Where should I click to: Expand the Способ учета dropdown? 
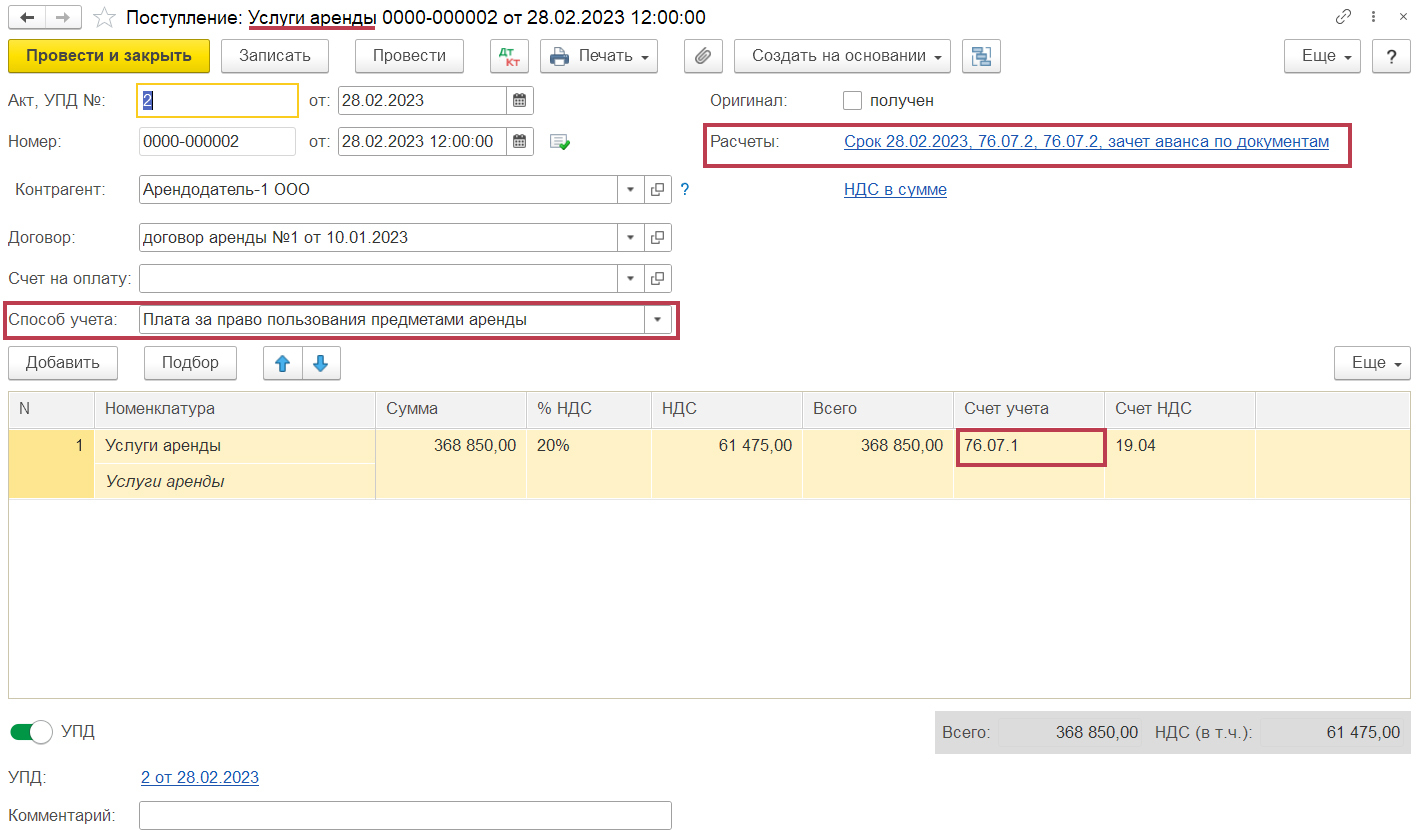[x=658, y=320]
